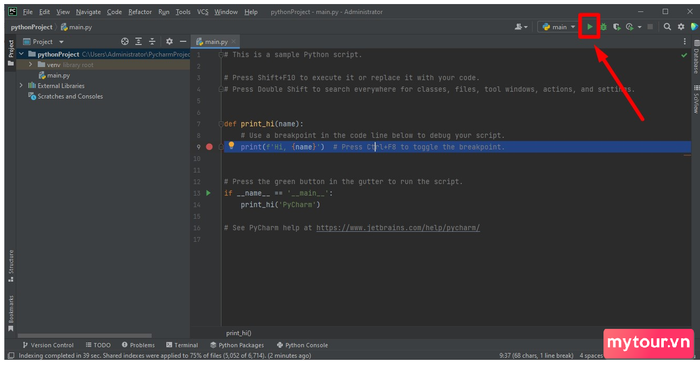Image resolution: width=700 pixels, height=366 pixels.
Task: Open the Refactor menu
Action: 140,12
